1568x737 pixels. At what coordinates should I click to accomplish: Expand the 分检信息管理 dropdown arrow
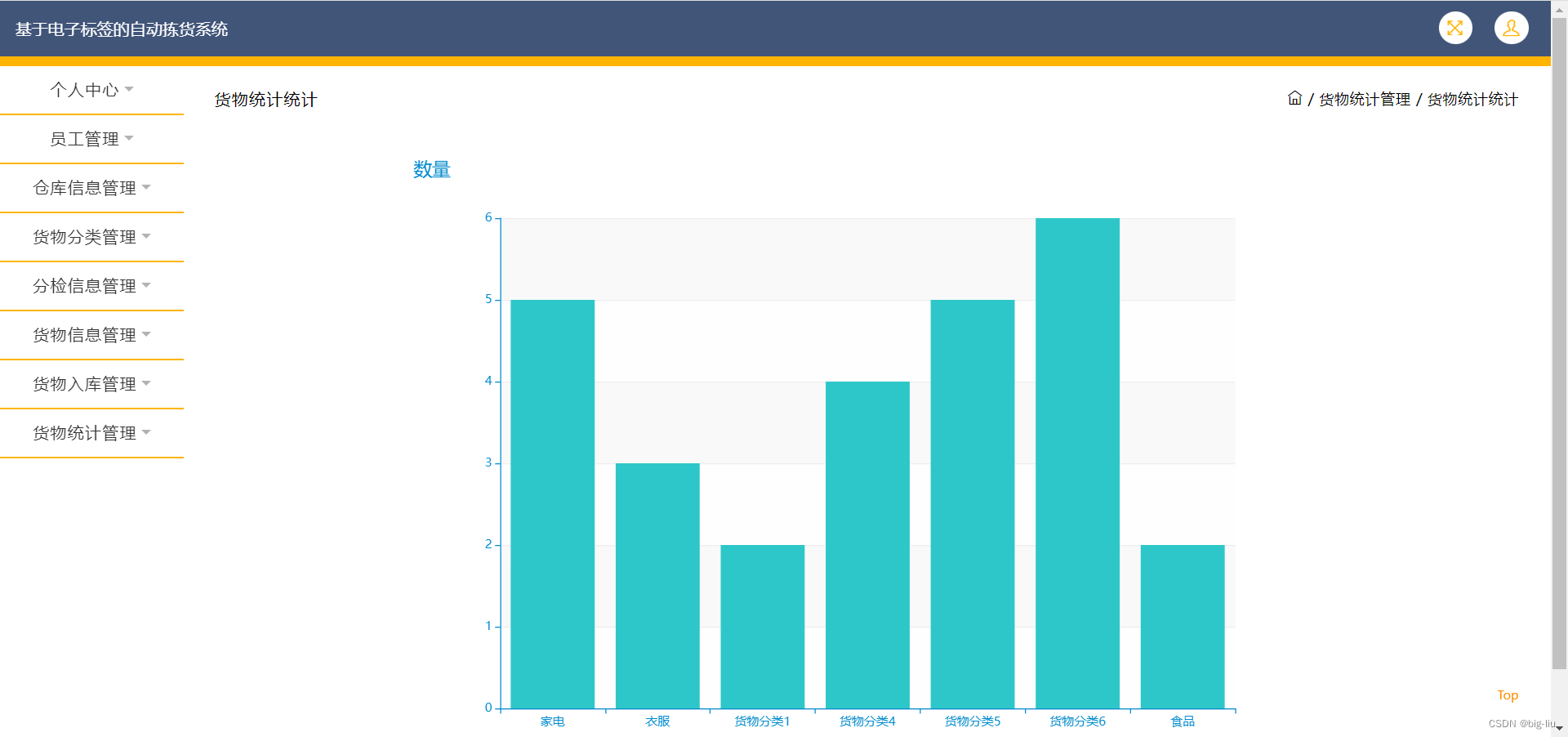pyautogui.click(x=146, y=285)
